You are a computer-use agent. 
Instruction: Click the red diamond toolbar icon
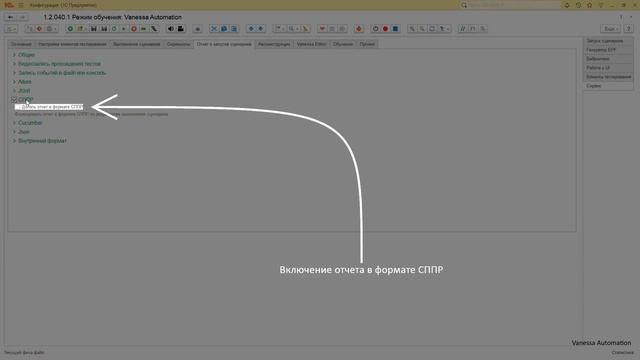pyautogui.click(x=39, y=29)
